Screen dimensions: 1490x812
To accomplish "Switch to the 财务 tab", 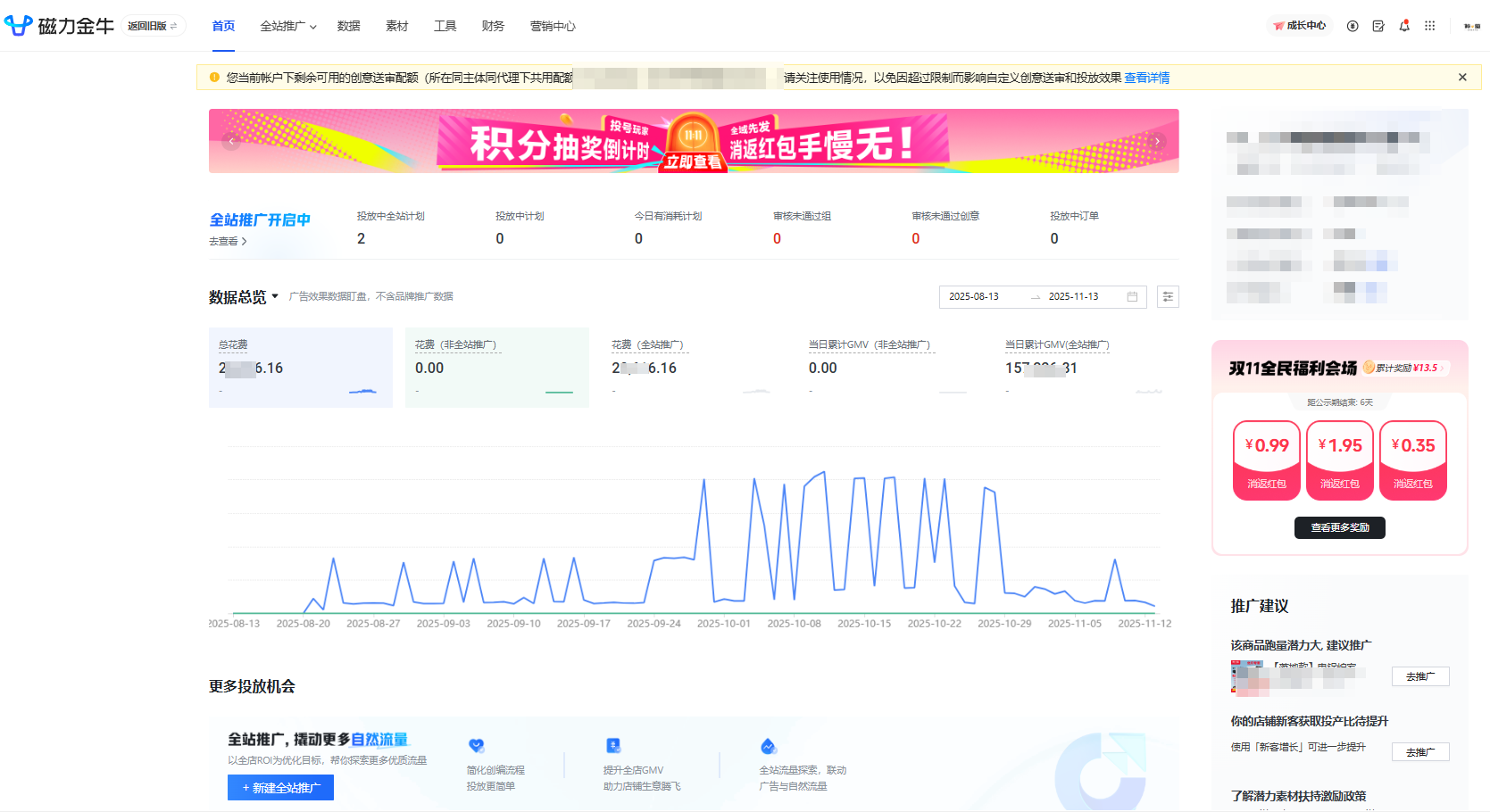I will (493, 26).
